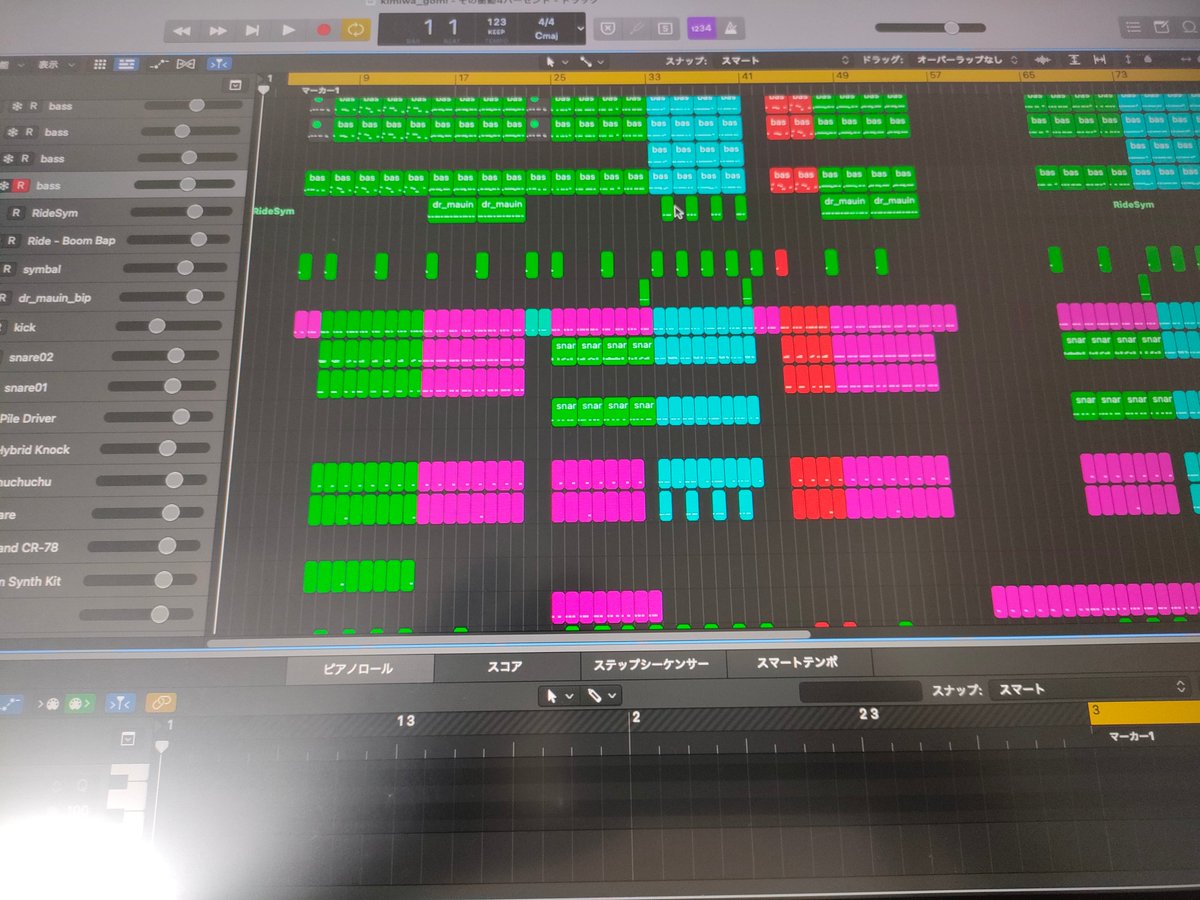Switch to the スマートテンポ tab
Screen dimensions: 1200x900
[x=798, y=663]
